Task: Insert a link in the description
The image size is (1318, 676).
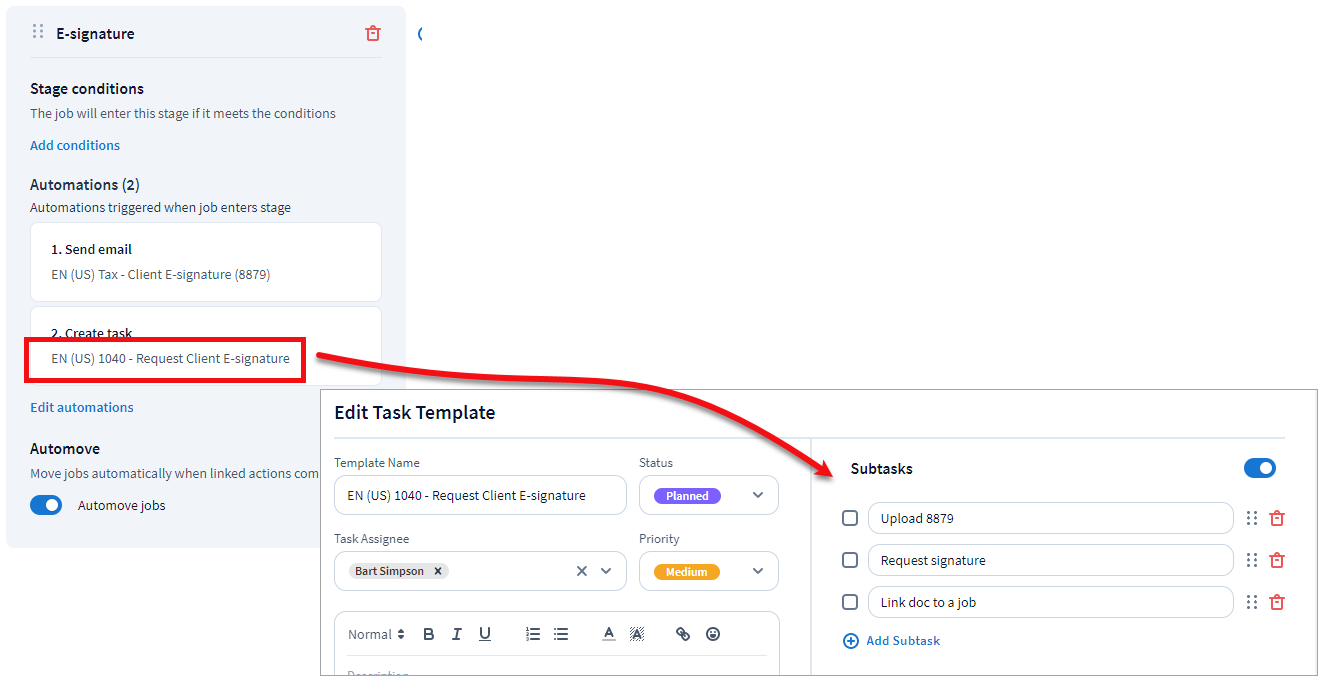Action: pos(683,634)
